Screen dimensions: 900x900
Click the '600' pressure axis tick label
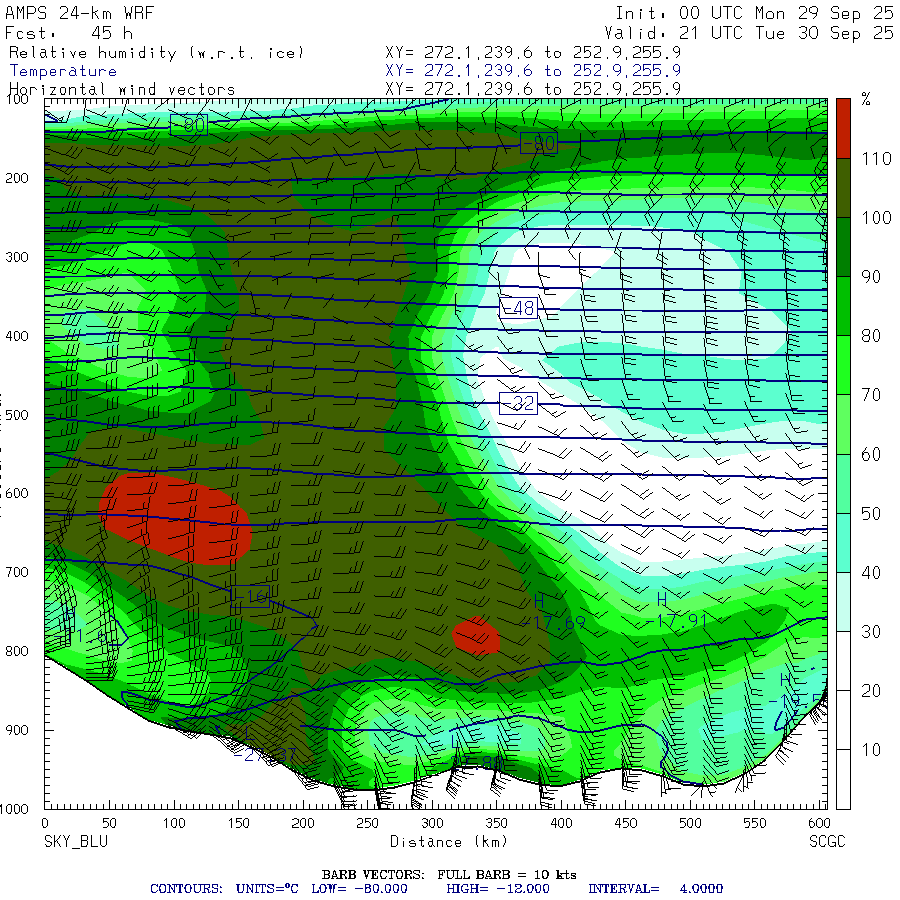pyautogui.click(x=17, y=494)
